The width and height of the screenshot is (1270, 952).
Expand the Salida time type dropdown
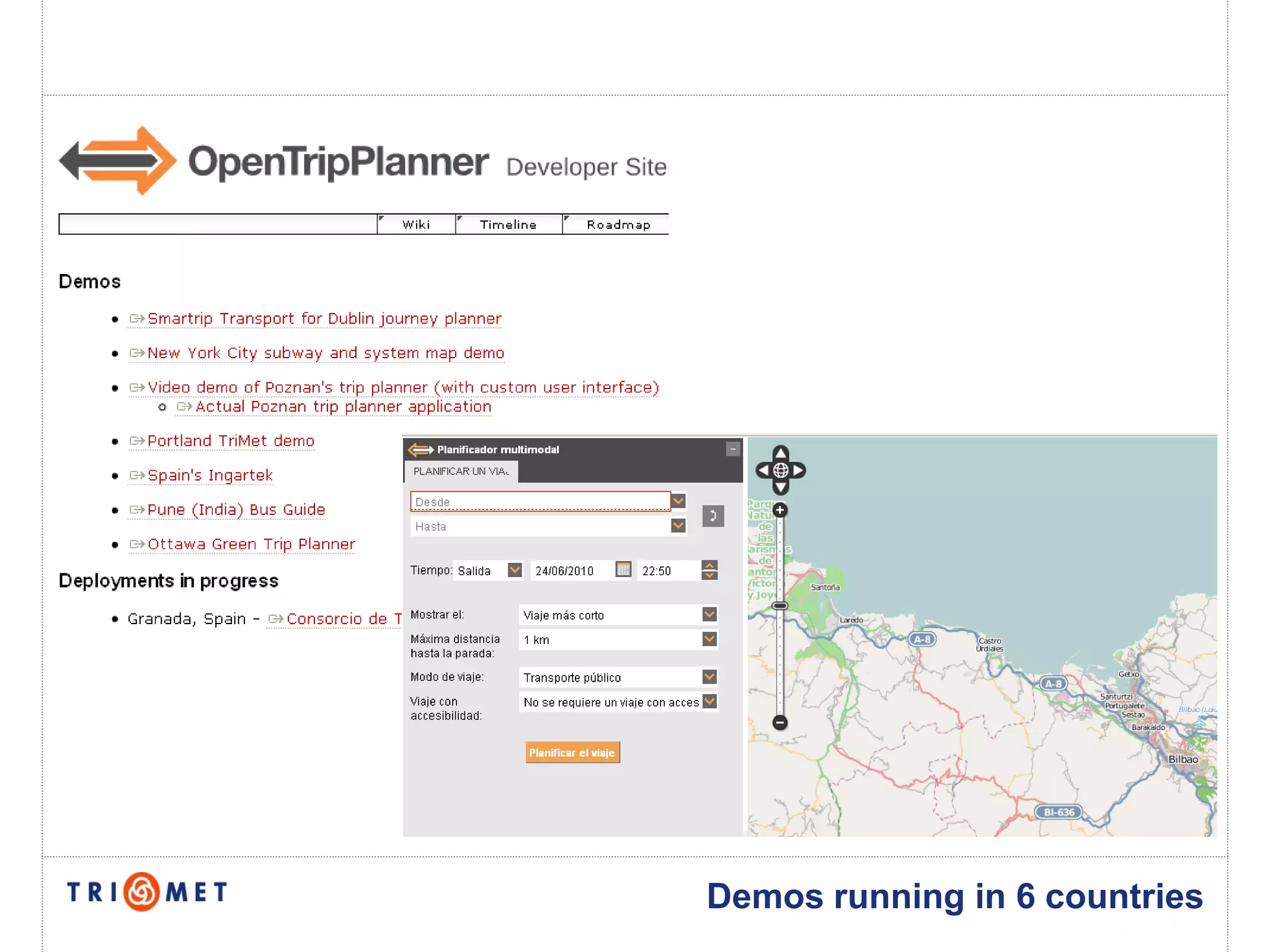point(515,570)
